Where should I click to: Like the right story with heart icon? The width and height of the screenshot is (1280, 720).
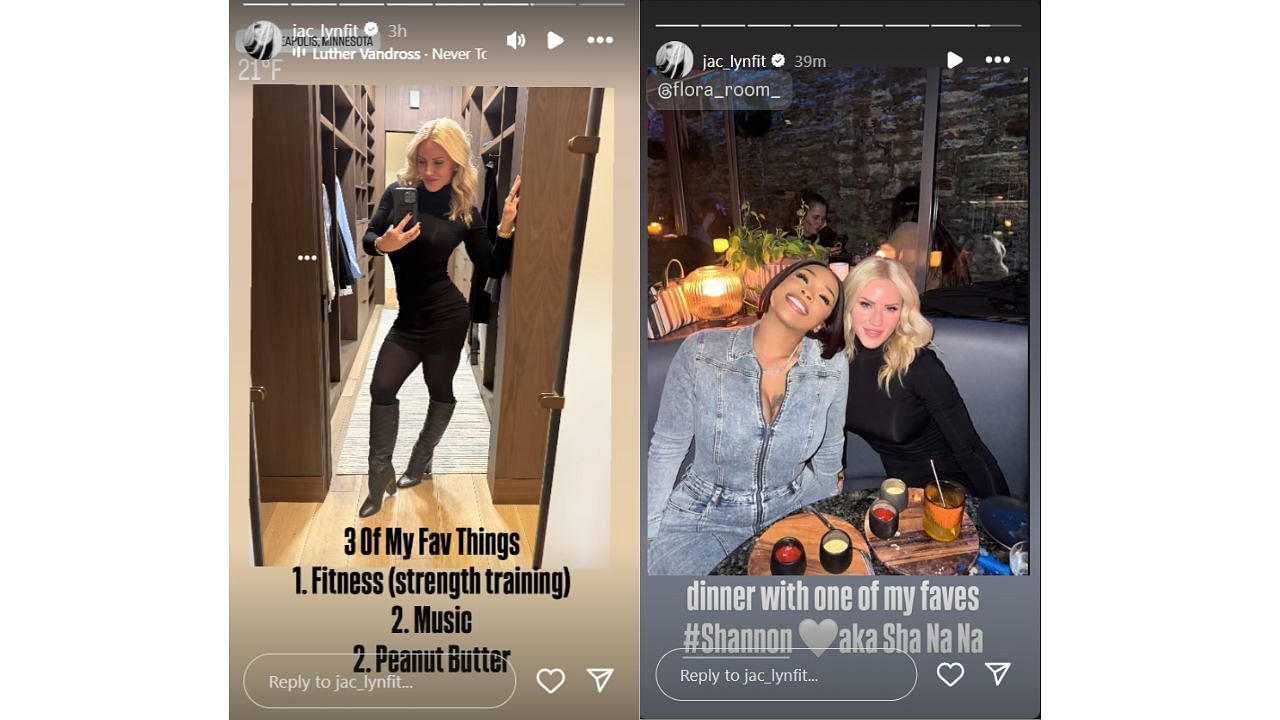(950, 674)
